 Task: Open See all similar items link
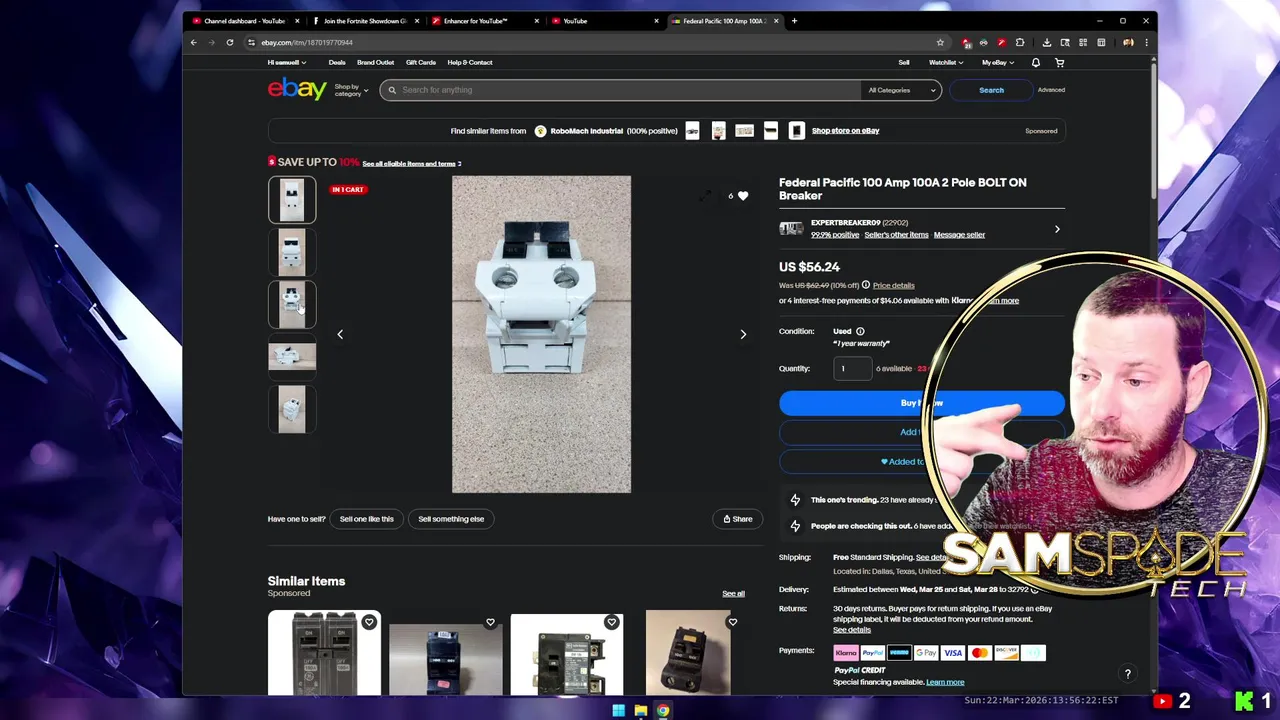[x=733, y=594]
